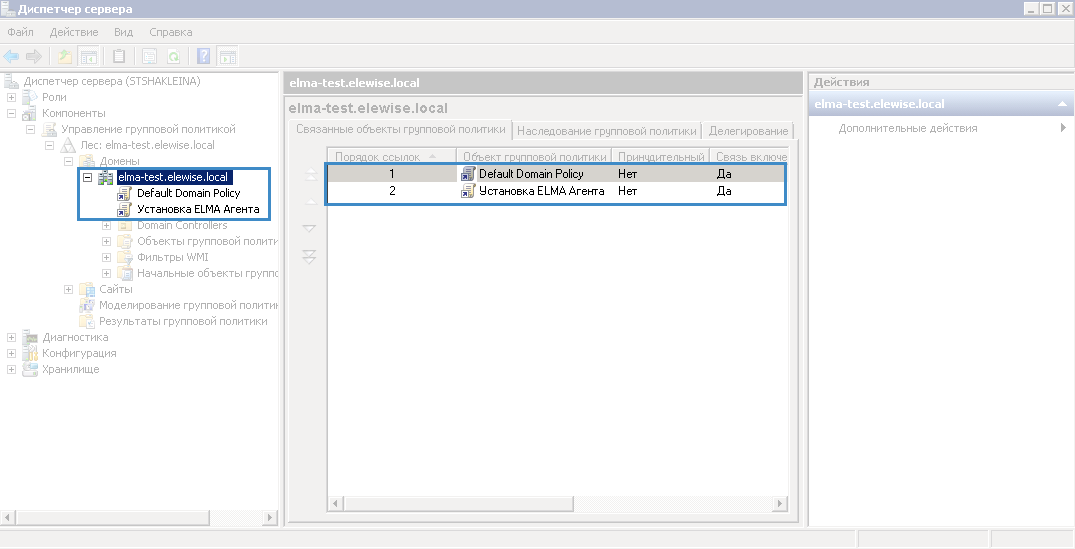Viewport: 1075px width, 549px height.
Task: Expand the Хранилище tree node
Action: click(11, 369)
